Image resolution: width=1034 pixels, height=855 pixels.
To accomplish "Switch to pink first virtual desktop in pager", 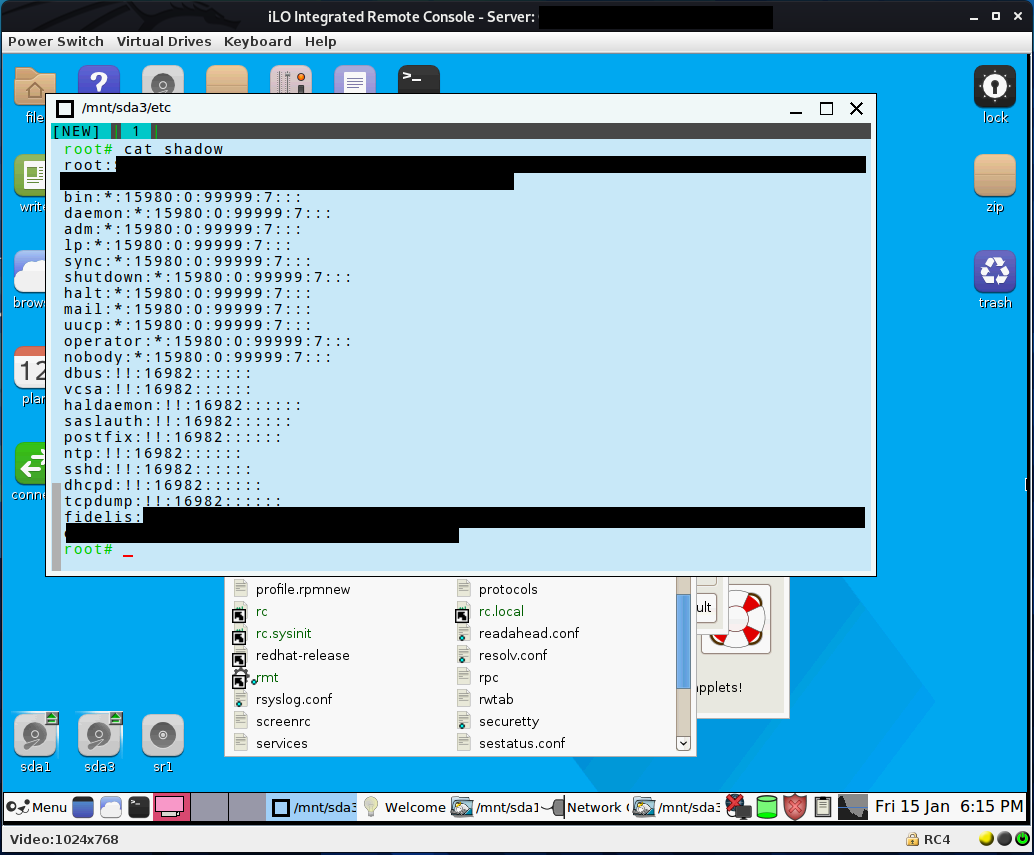I will pos(171,807).
